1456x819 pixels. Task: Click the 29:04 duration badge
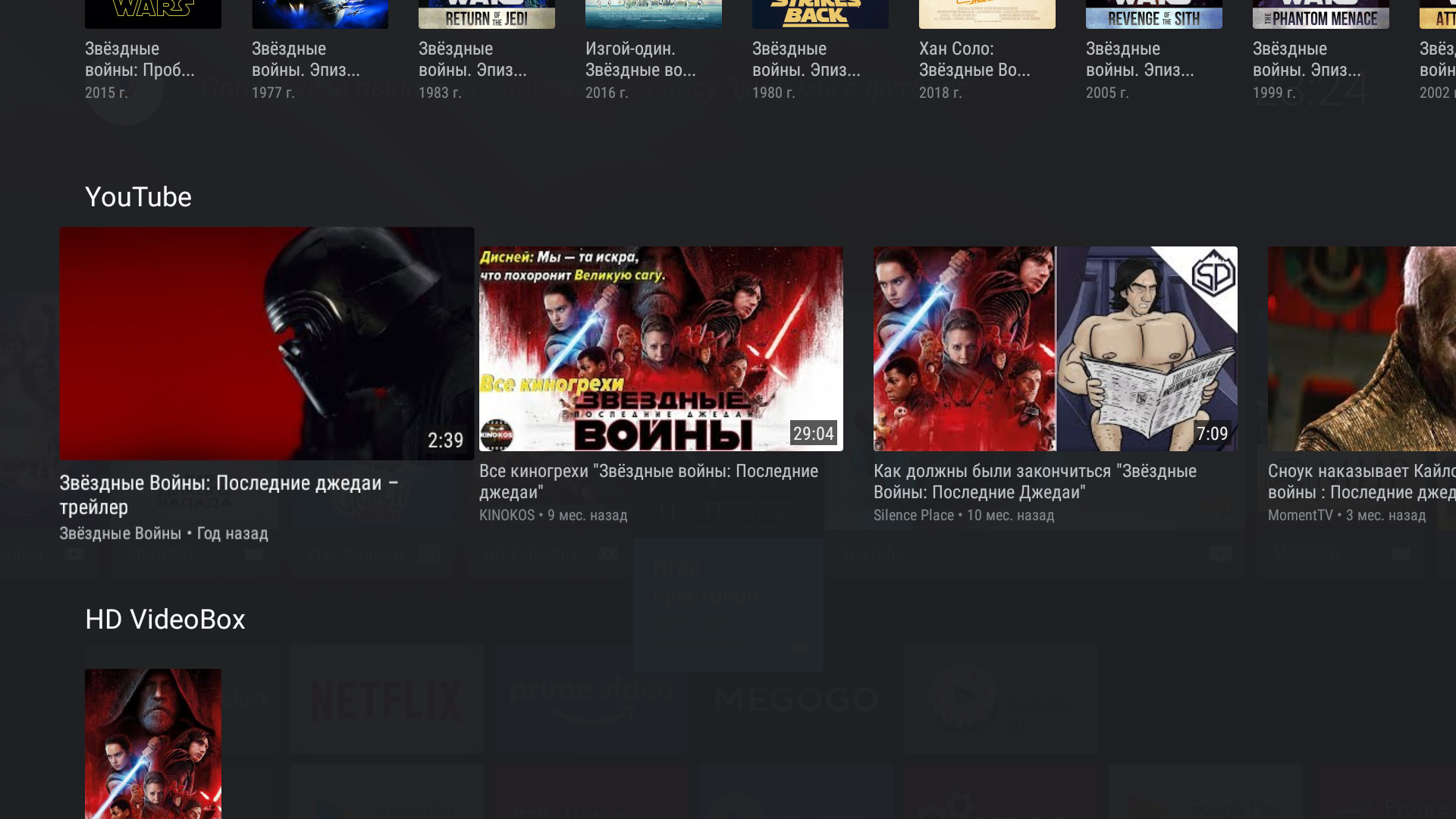[x=814, y=433]
